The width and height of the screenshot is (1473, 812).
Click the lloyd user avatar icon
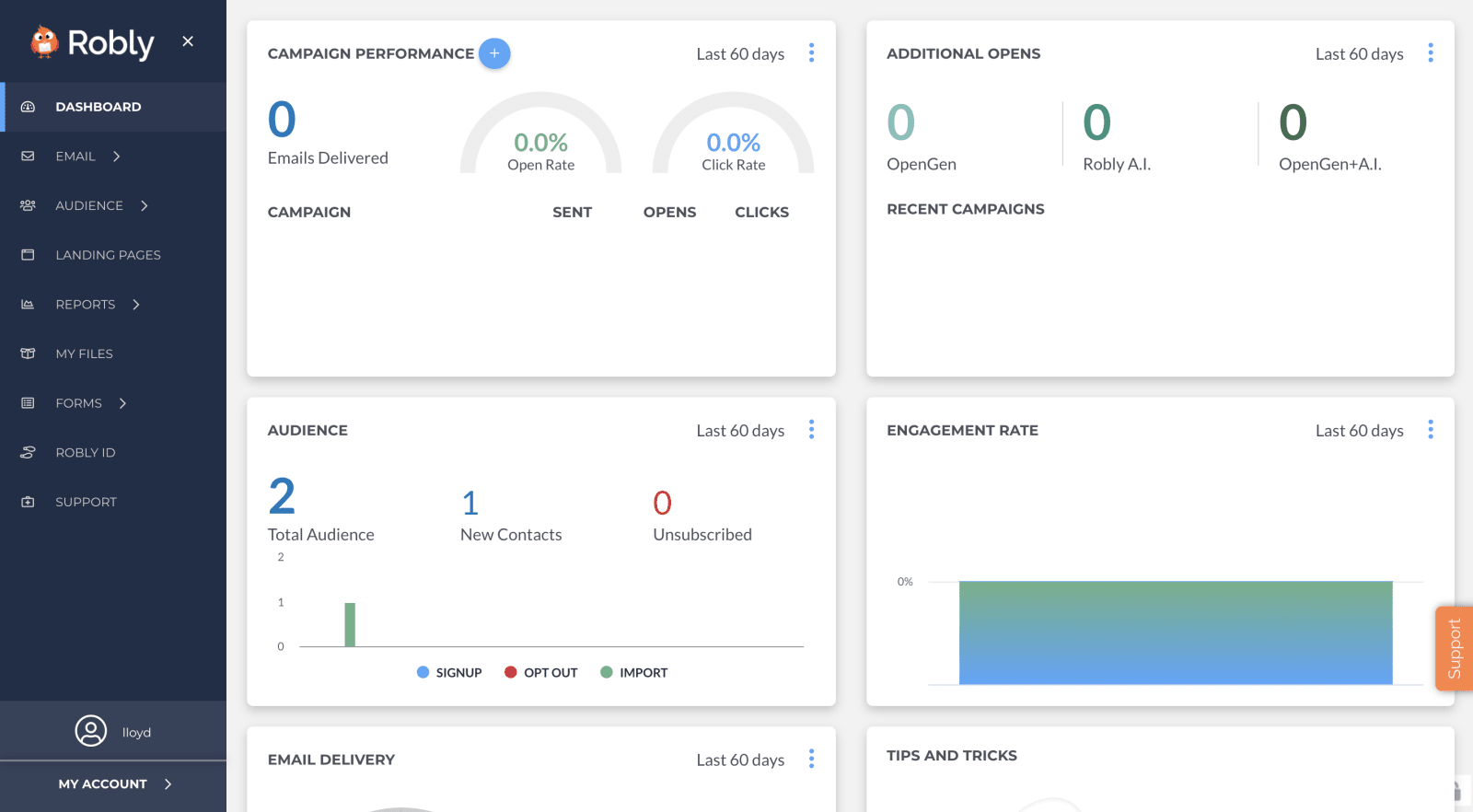pos(91,731)
